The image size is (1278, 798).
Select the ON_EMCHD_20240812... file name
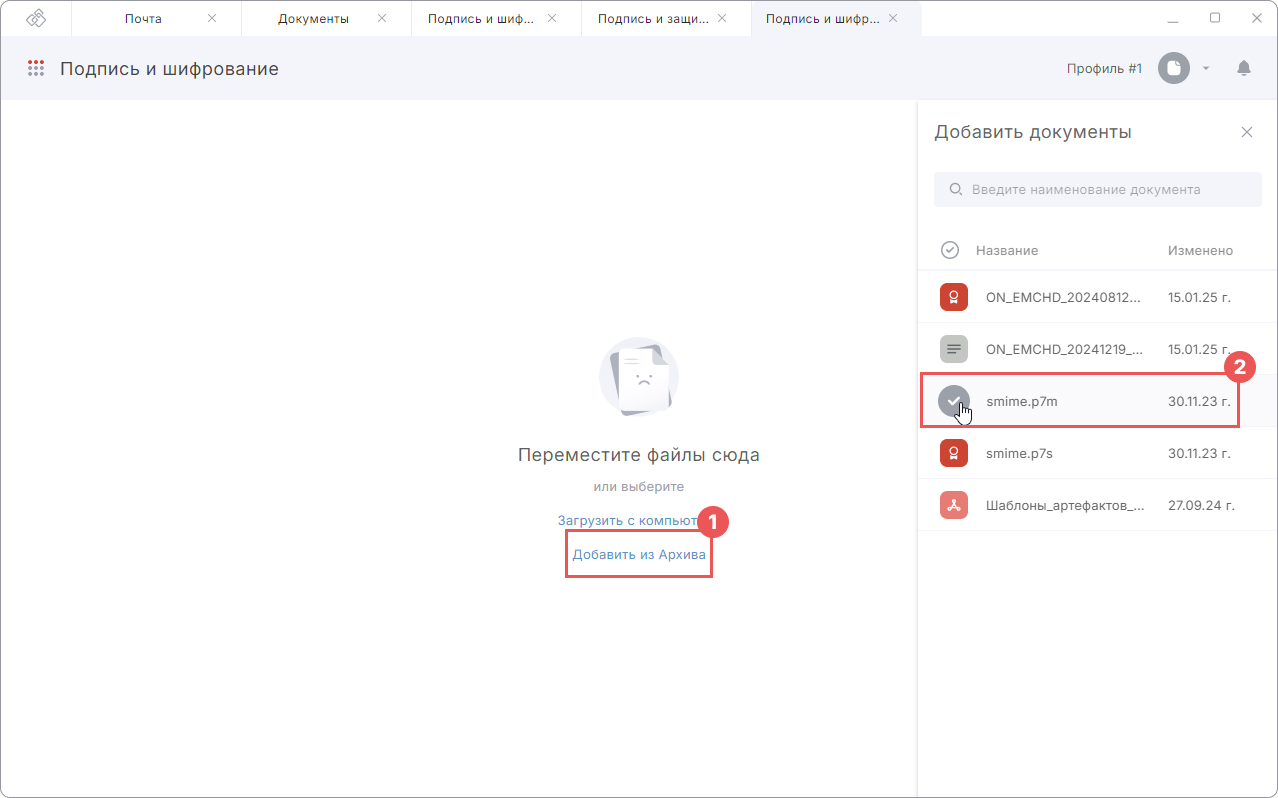[1065, 297]
